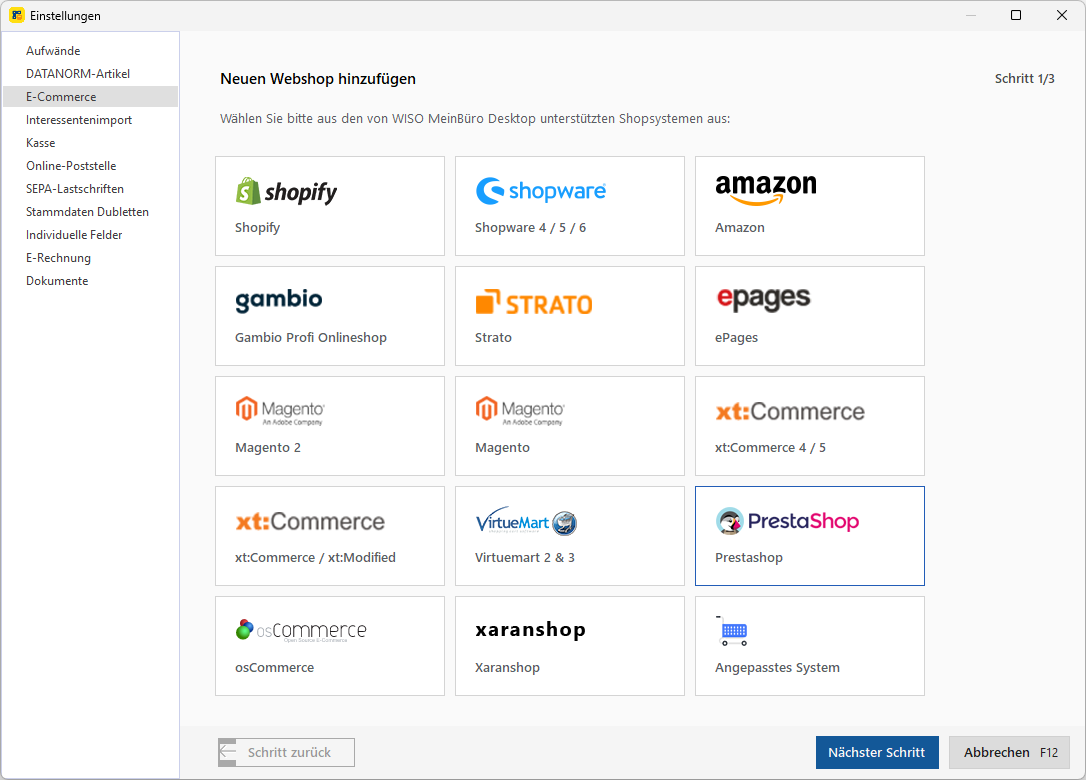Image resolution: width=1086 pixels, height=780 pixels.
Task: Click 'Angepasstes System' label
Action: click(x=777, y=668)
